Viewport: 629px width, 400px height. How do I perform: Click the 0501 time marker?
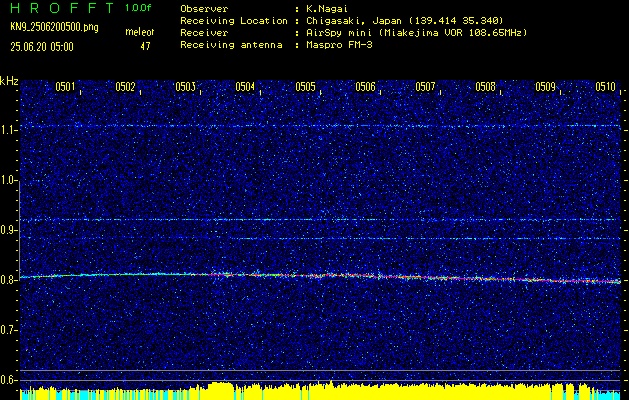click(x=65, y=87)
